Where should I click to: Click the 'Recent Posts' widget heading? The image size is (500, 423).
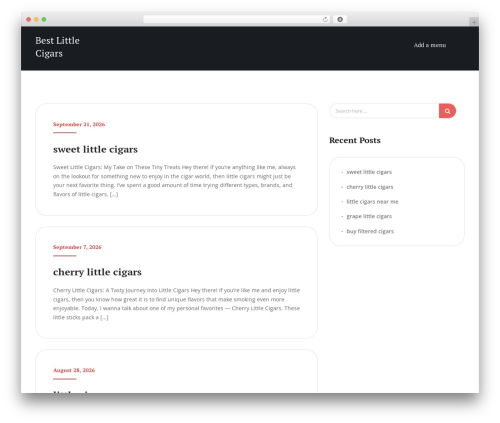[x=355, y=140]
